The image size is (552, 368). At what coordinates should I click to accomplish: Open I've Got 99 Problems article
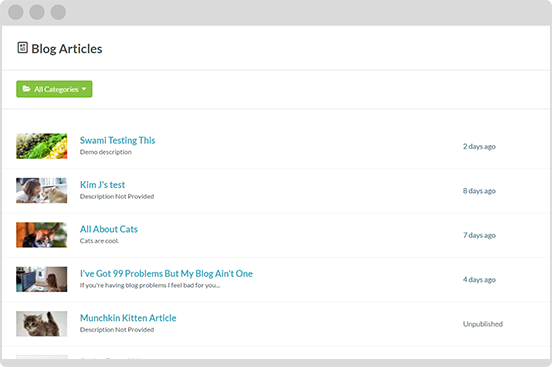tap(166, 274)
